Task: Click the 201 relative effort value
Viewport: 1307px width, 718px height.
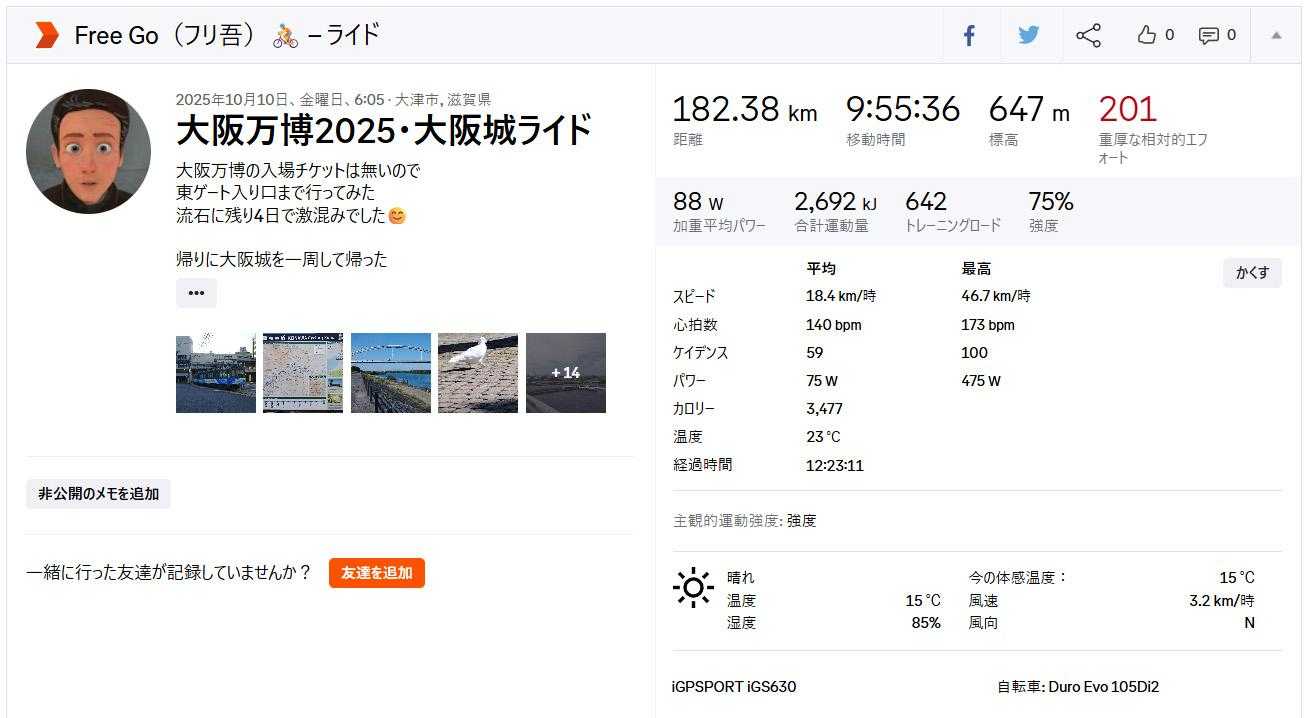Action: click(1127, 109)
